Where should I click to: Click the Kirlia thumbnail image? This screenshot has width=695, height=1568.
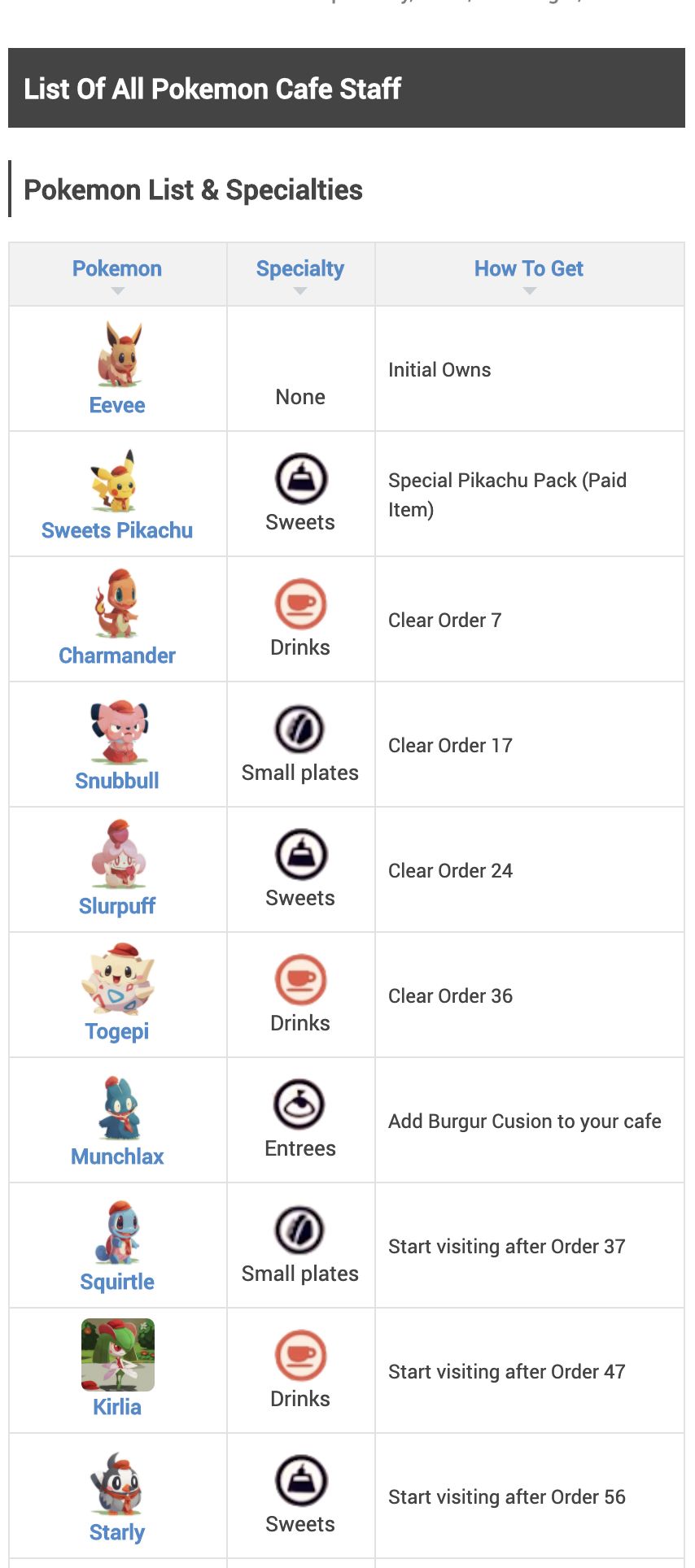(x=118, y=1355)
